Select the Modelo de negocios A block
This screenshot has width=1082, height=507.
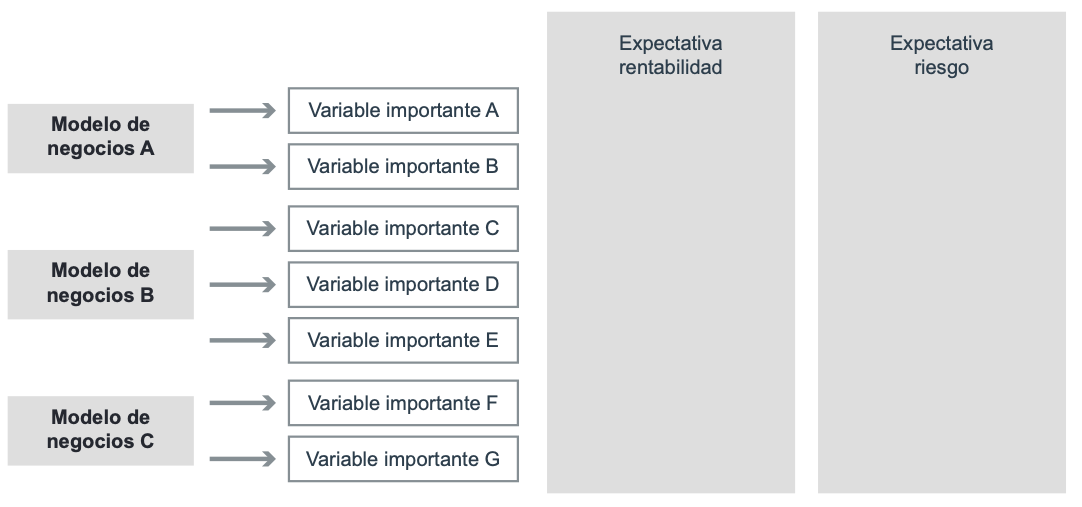click(x=101, y=138)
